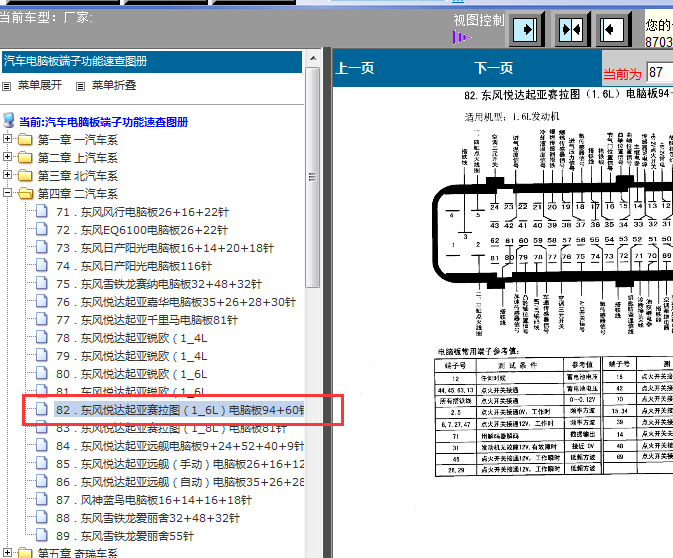This screenshot has height=558, width=673.
Task: Click page icon of item 75 东风雪铁龙赛纳
Action: tap(42, 283)
